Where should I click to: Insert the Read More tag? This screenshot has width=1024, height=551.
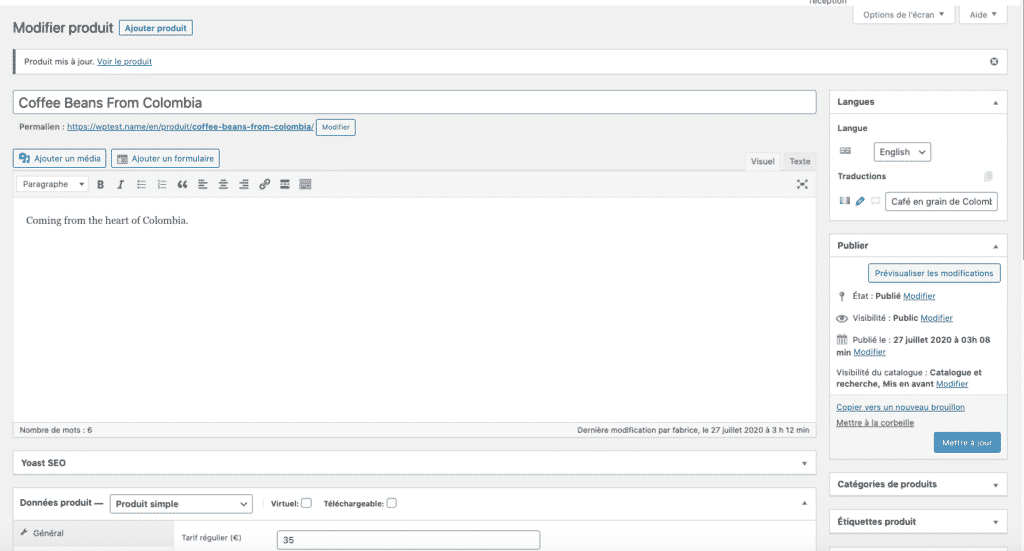[x=285, y=185]
